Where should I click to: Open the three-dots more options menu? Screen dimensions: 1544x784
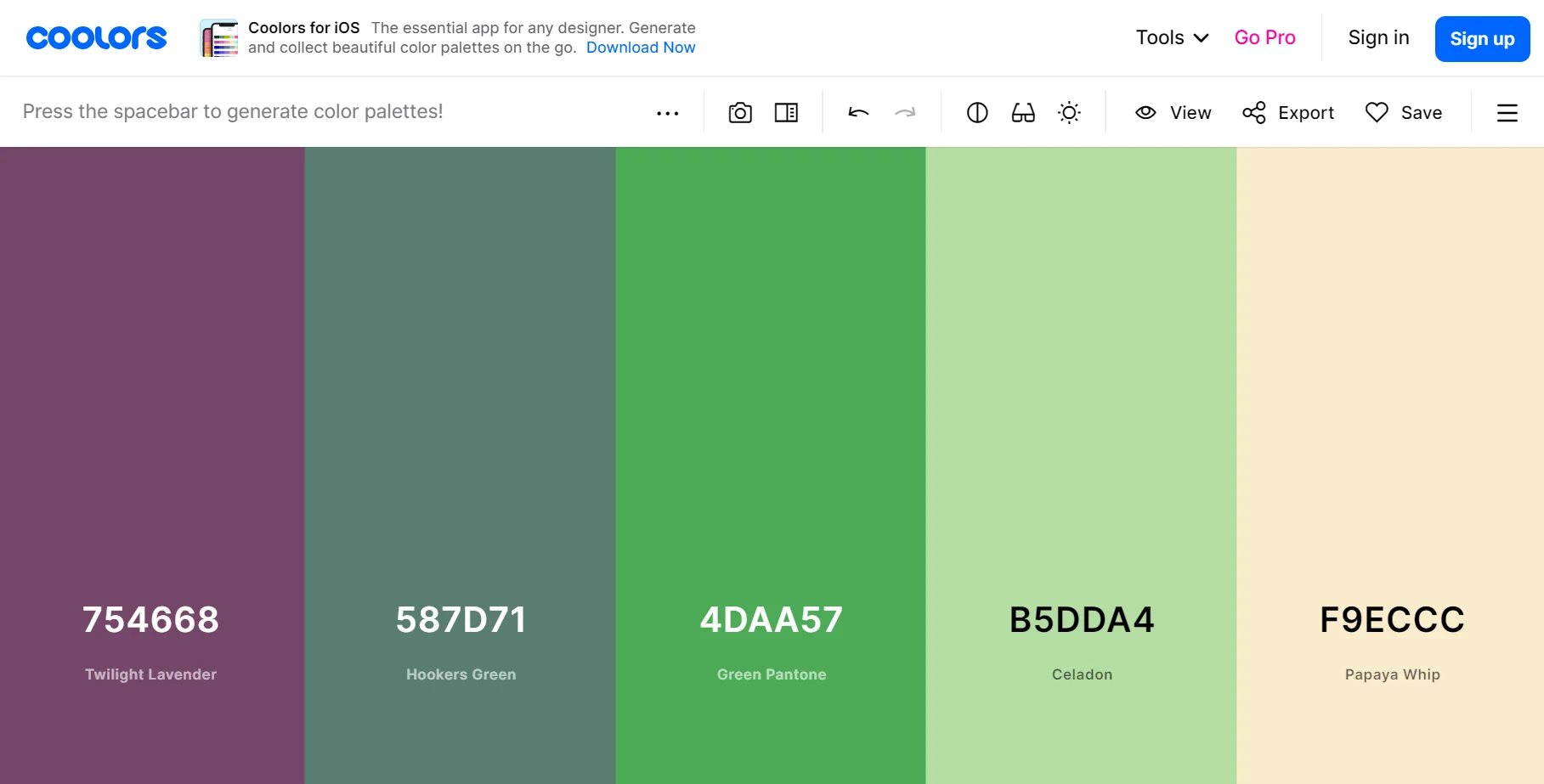pos(668,113)
